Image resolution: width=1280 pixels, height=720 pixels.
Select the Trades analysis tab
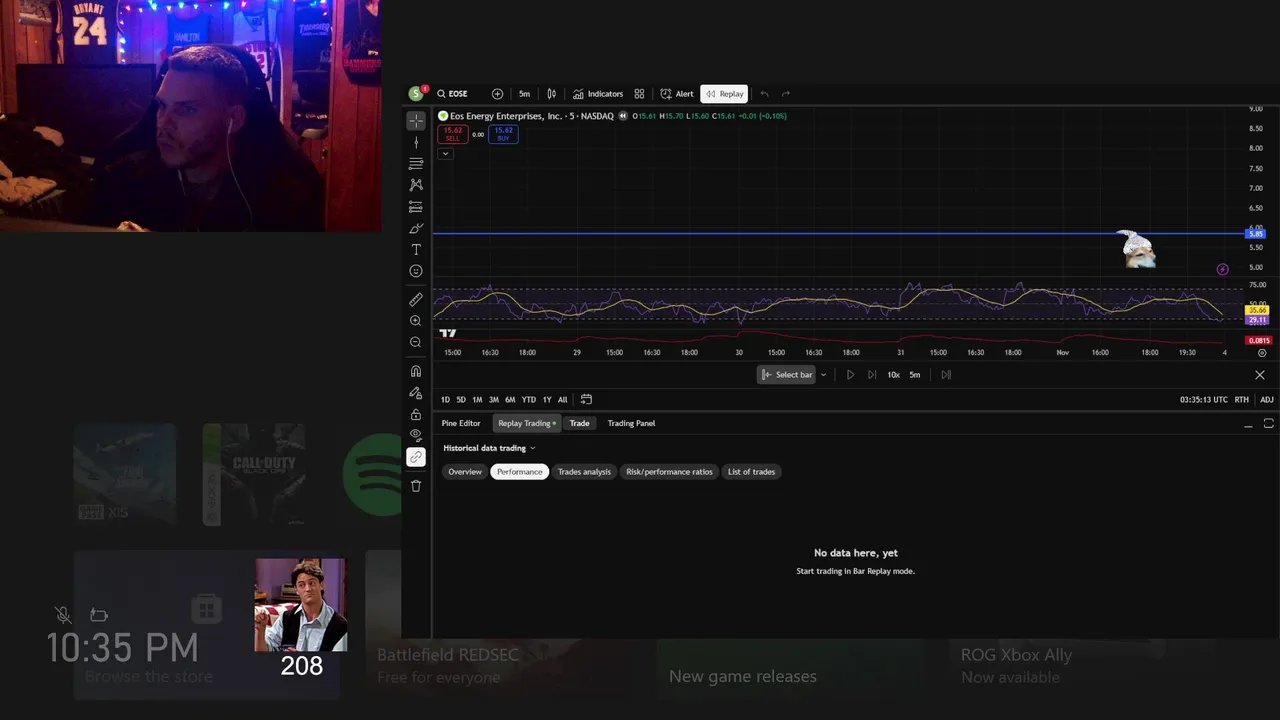click(584, 472)
